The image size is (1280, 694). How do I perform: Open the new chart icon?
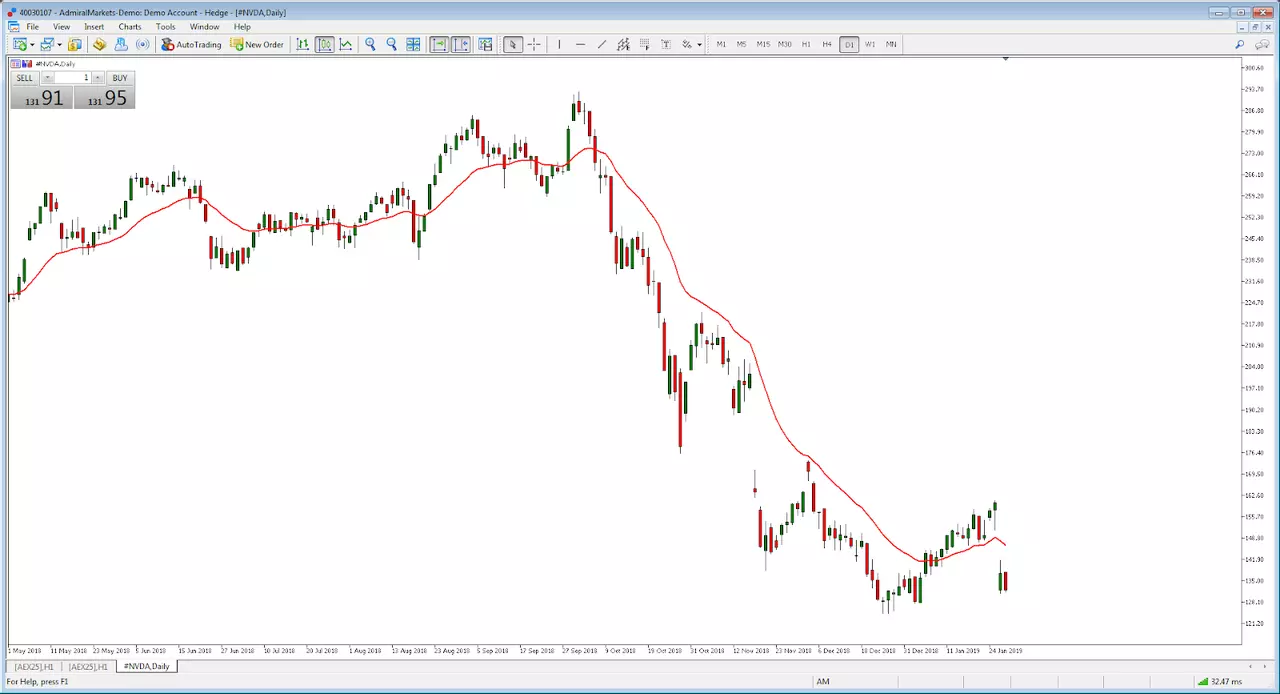(19, 44)
